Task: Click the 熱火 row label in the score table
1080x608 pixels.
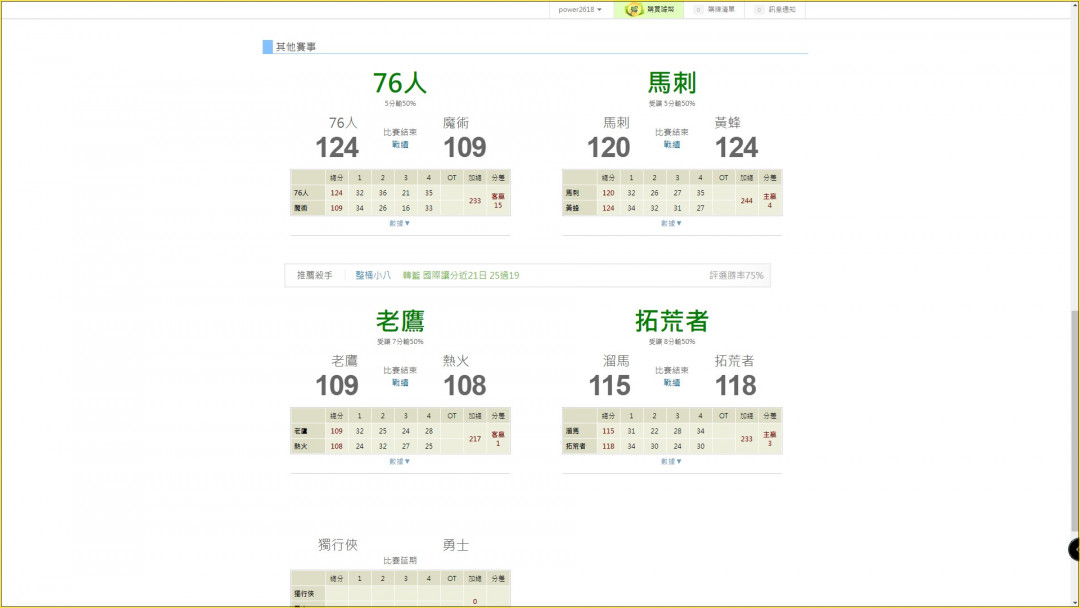Action: [x=301, y=446]
